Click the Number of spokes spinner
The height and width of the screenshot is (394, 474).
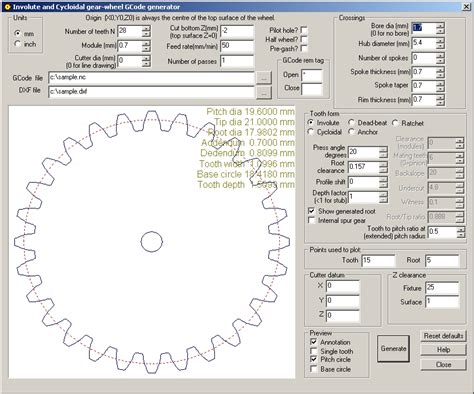[x=440, y=58]
